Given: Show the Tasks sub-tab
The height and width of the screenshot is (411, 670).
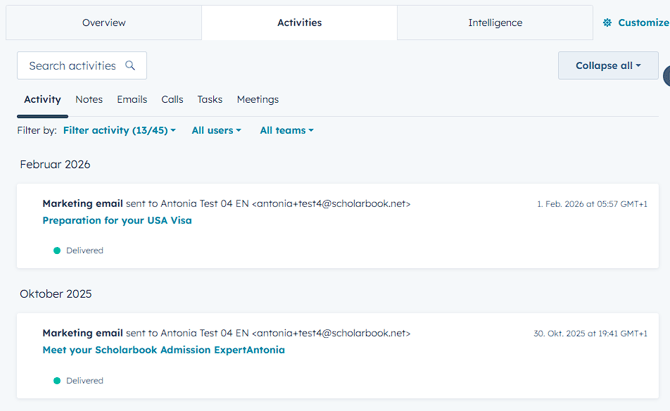Looking at the screenshot, I should point(210,100).
